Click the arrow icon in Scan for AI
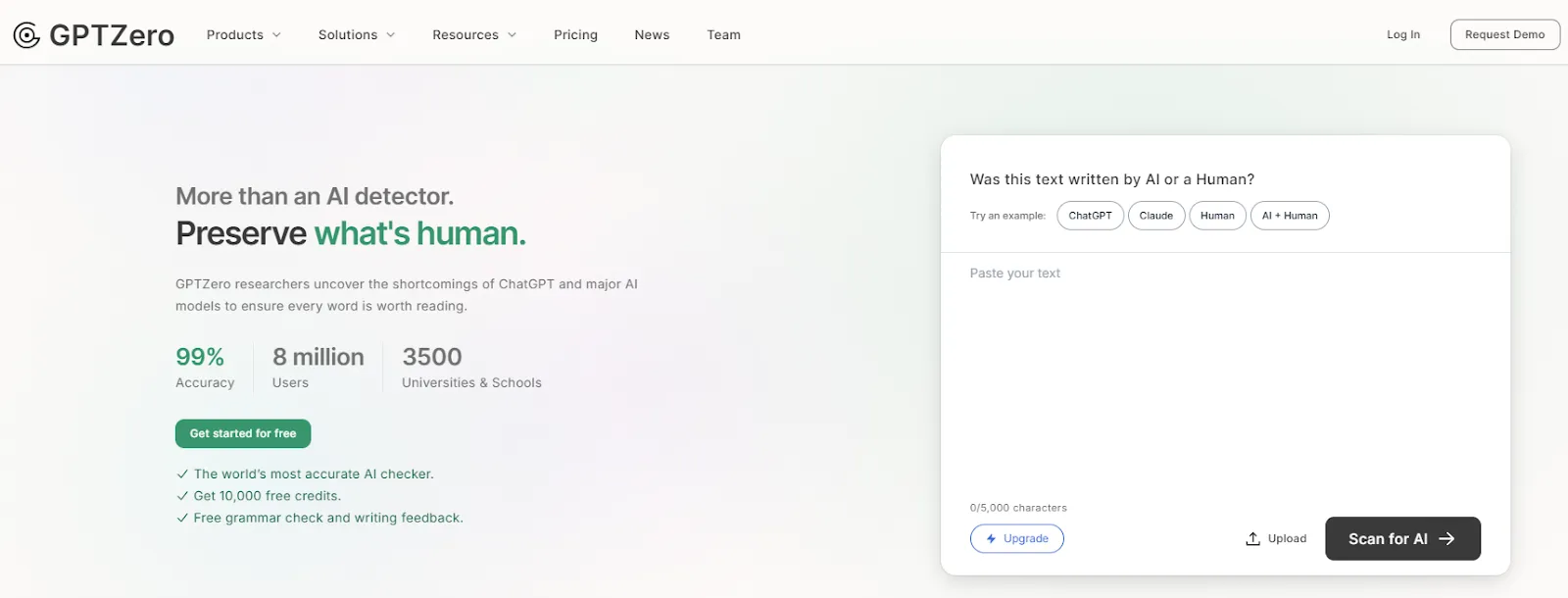The height and width of the screenshot is (598, 1568). click(x=1446, y=538)
